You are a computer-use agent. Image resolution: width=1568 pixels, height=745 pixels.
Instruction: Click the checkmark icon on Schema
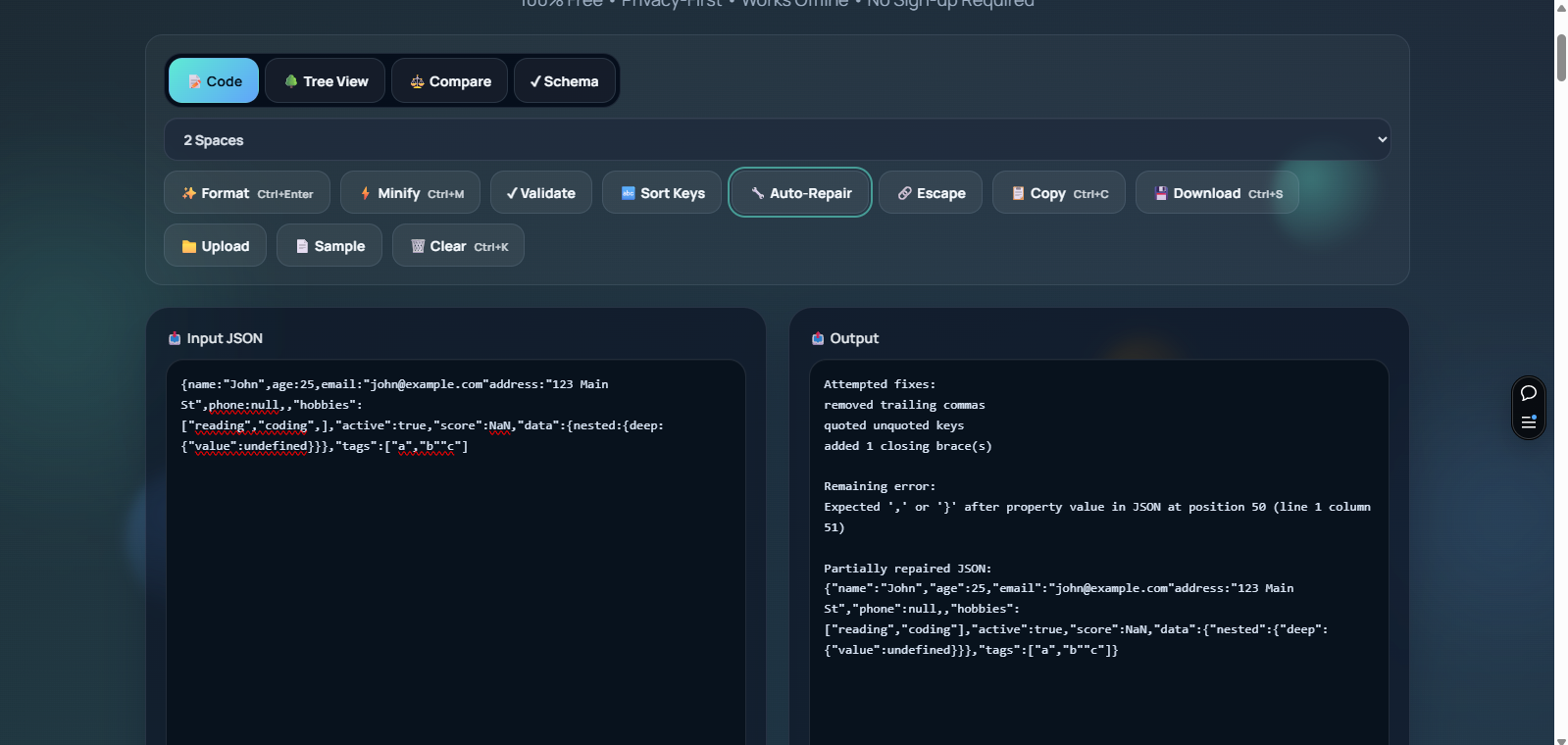(x=535, y=81)
